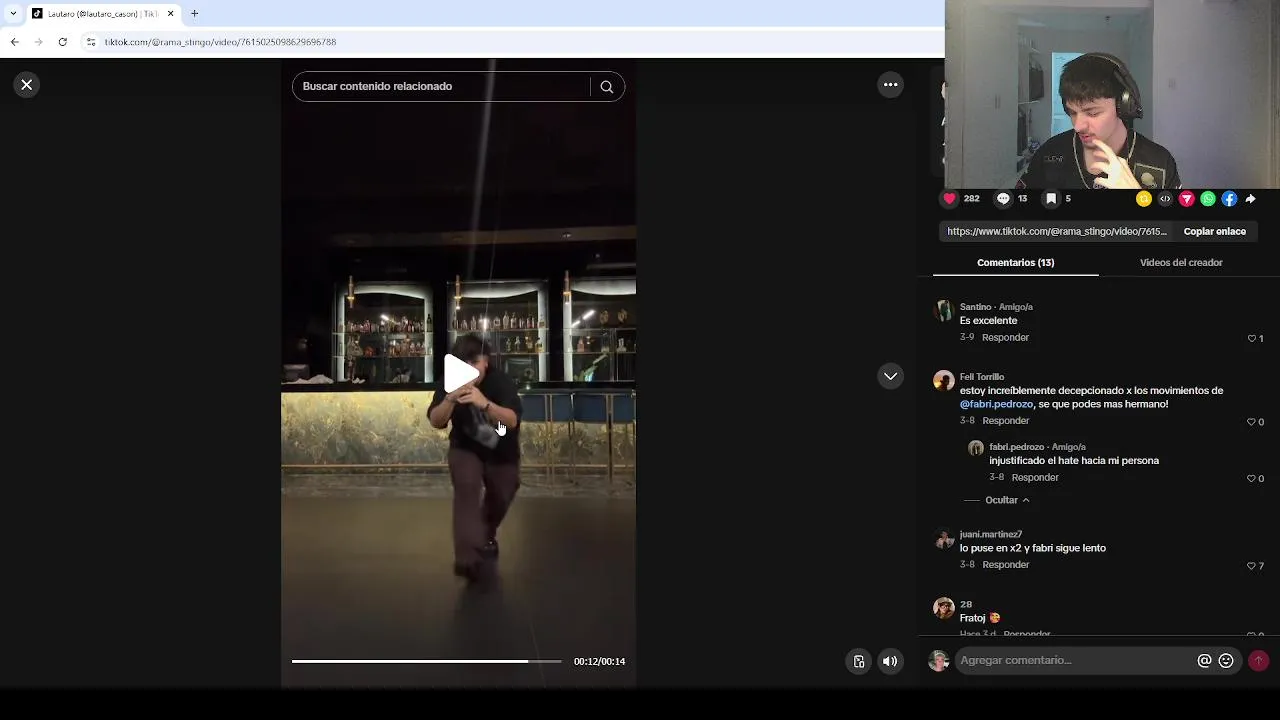Screen dimensions: 1280x720
Task: Go forward in browser history
Action: point(38,42)
